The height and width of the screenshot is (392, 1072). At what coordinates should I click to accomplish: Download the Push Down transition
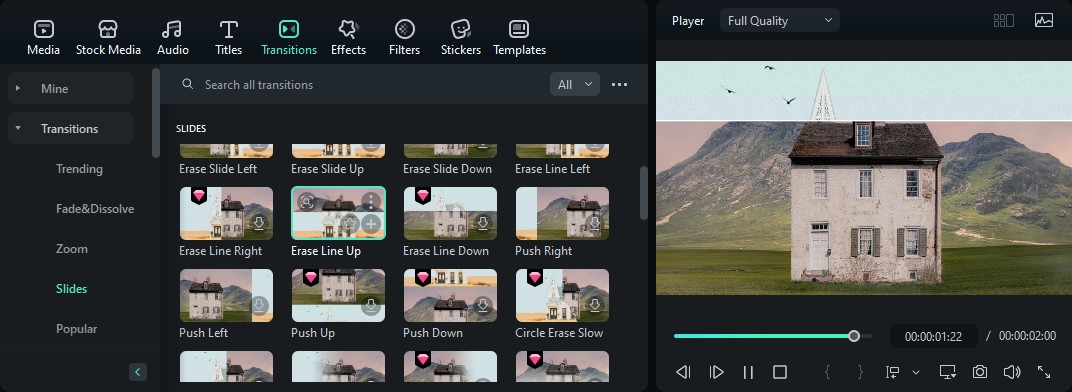pyautogui.click(x=483, y=306)
